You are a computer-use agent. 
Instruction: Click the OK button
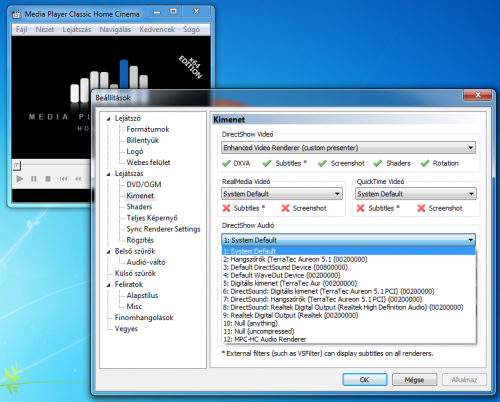click(365, 380)
